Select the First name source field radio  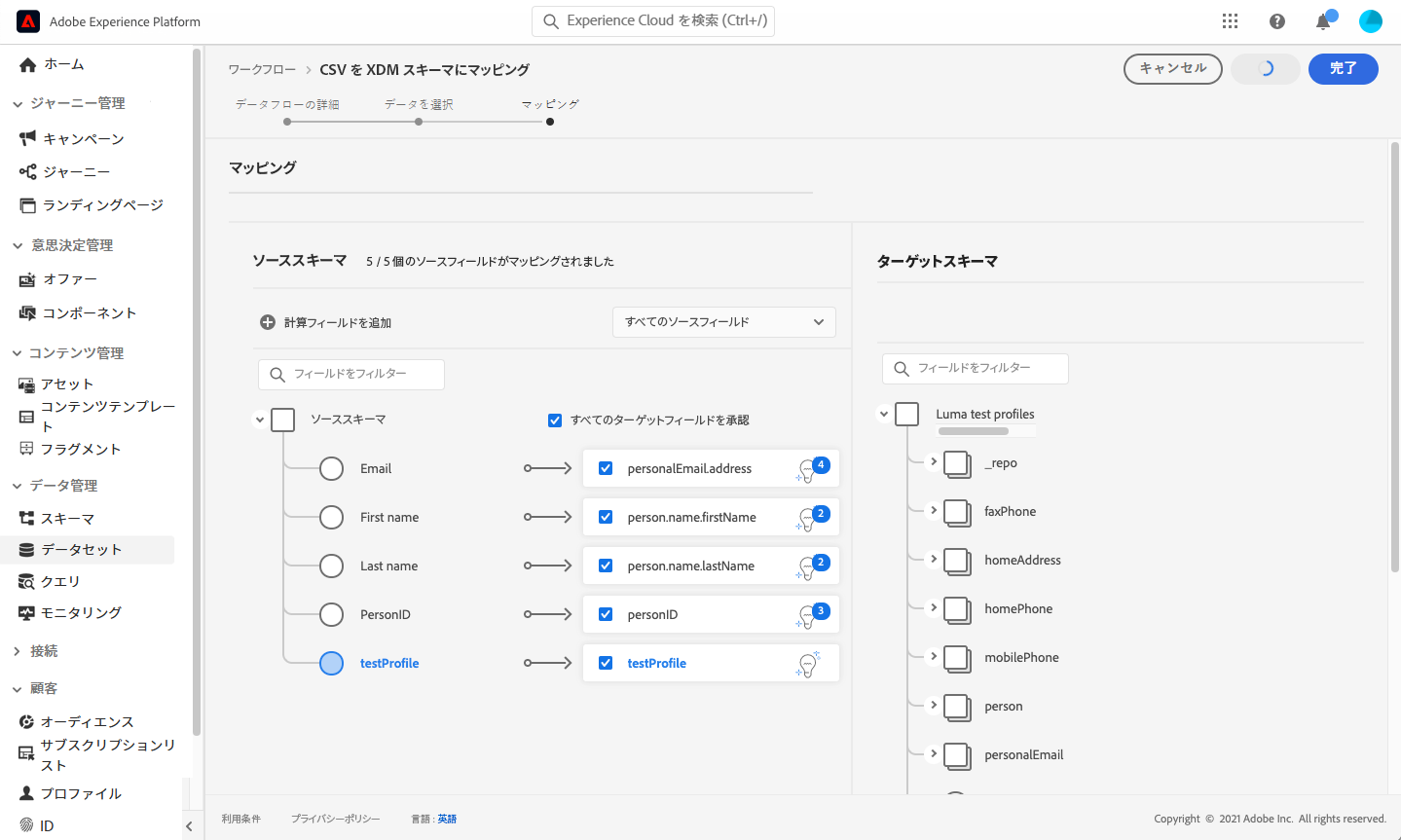[332, 517]
